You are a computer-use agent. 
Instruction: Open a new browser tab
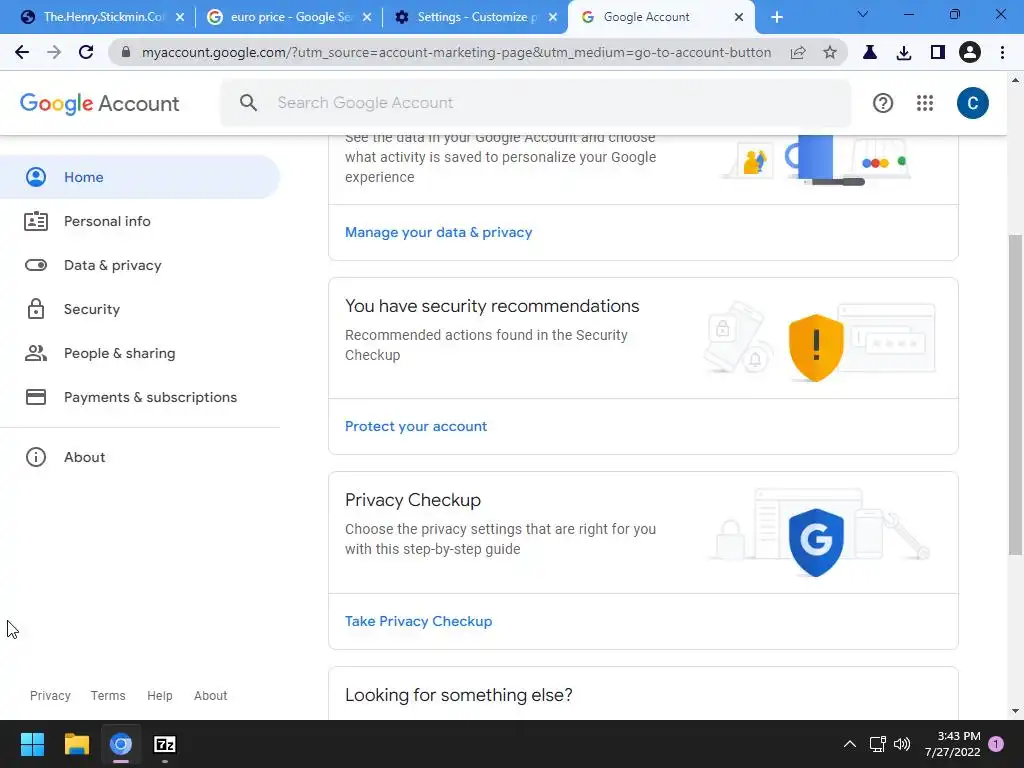[x=776, y=17]
